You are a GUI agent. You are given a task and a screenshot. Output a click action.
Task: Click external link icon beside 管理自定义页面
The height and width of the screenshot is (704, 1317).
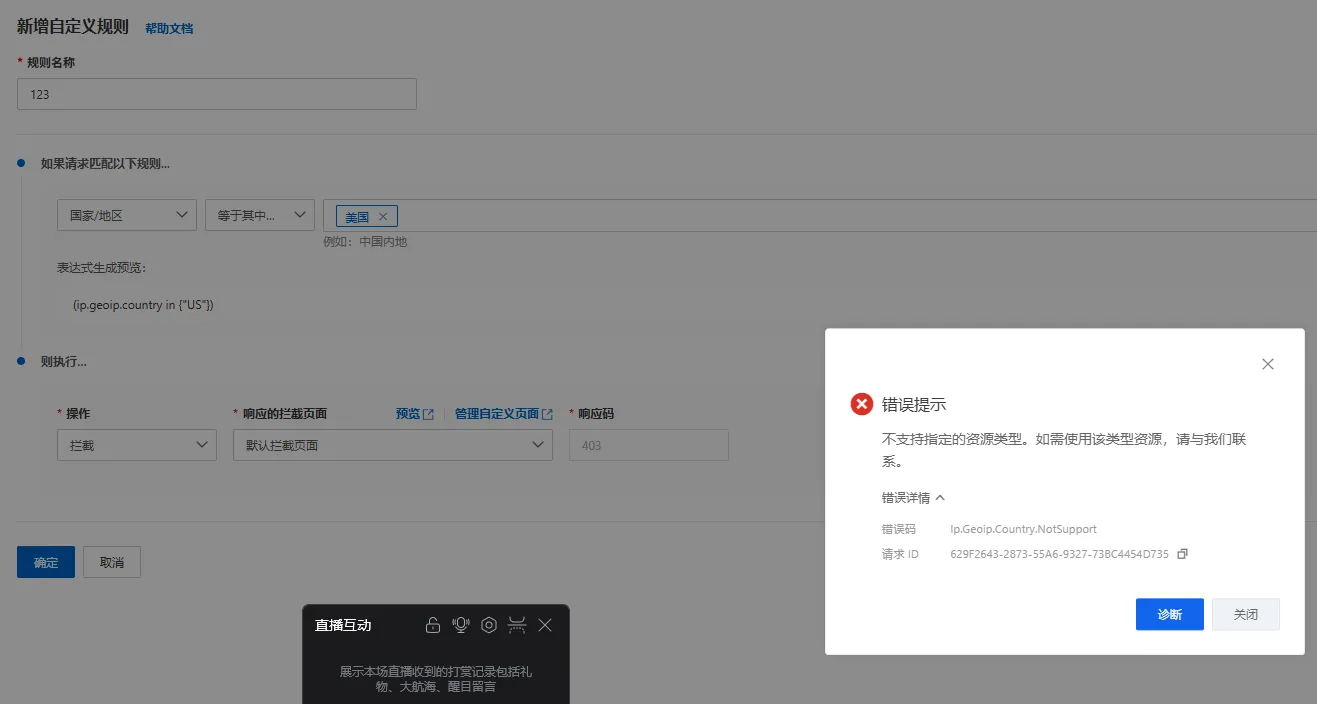[x=547, y=414]
